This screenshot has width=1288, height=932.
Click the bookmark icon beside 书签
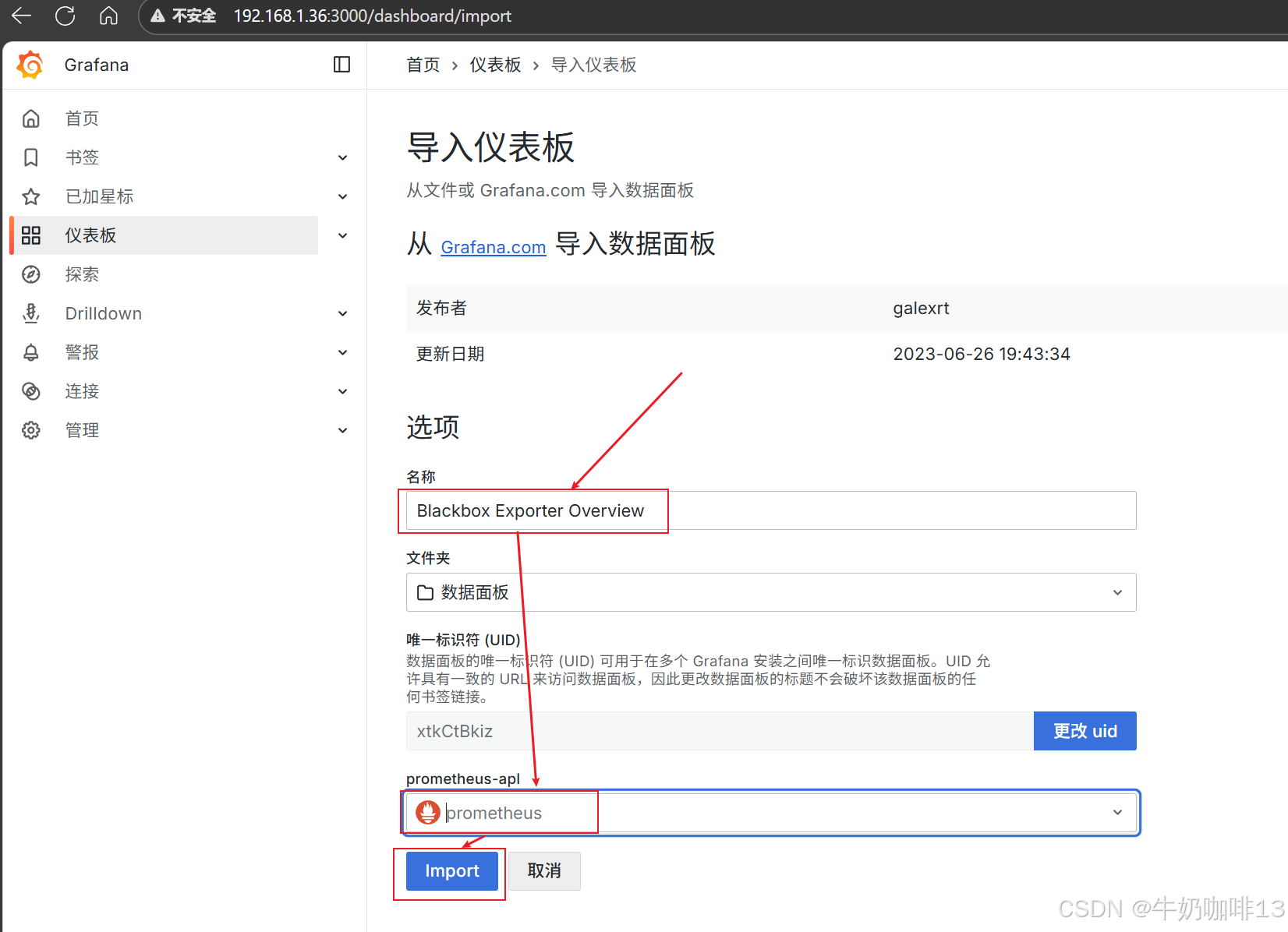[31, 157]
